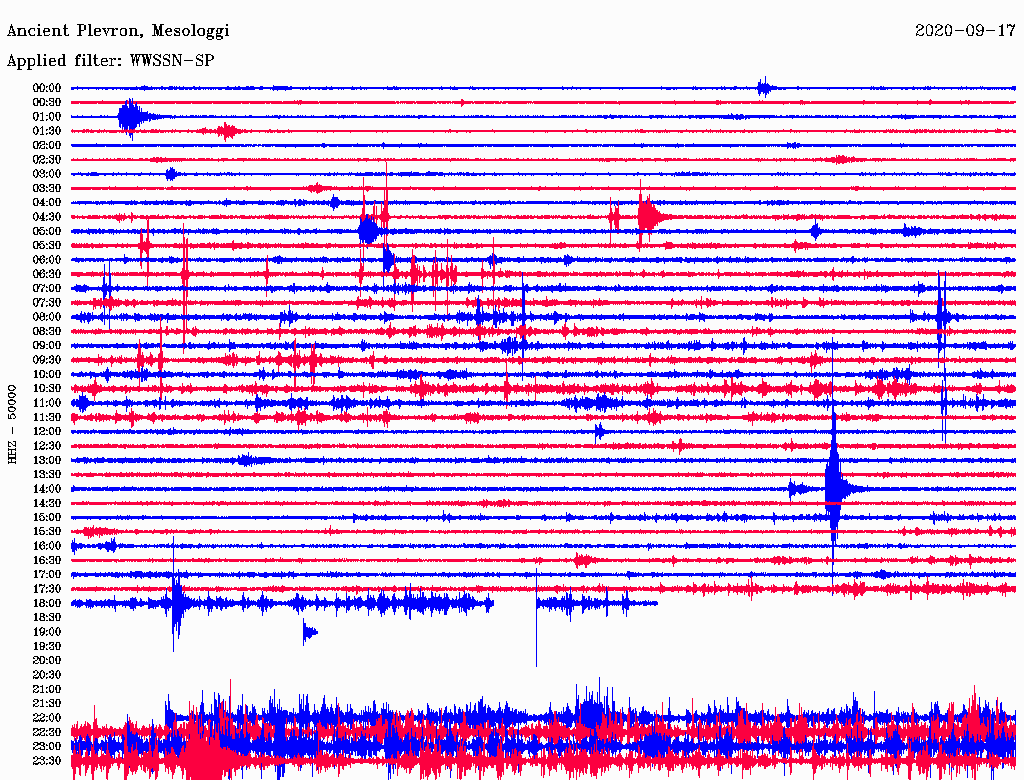Click the 19:30 time label
The image size is (1024, 780).
47,647
